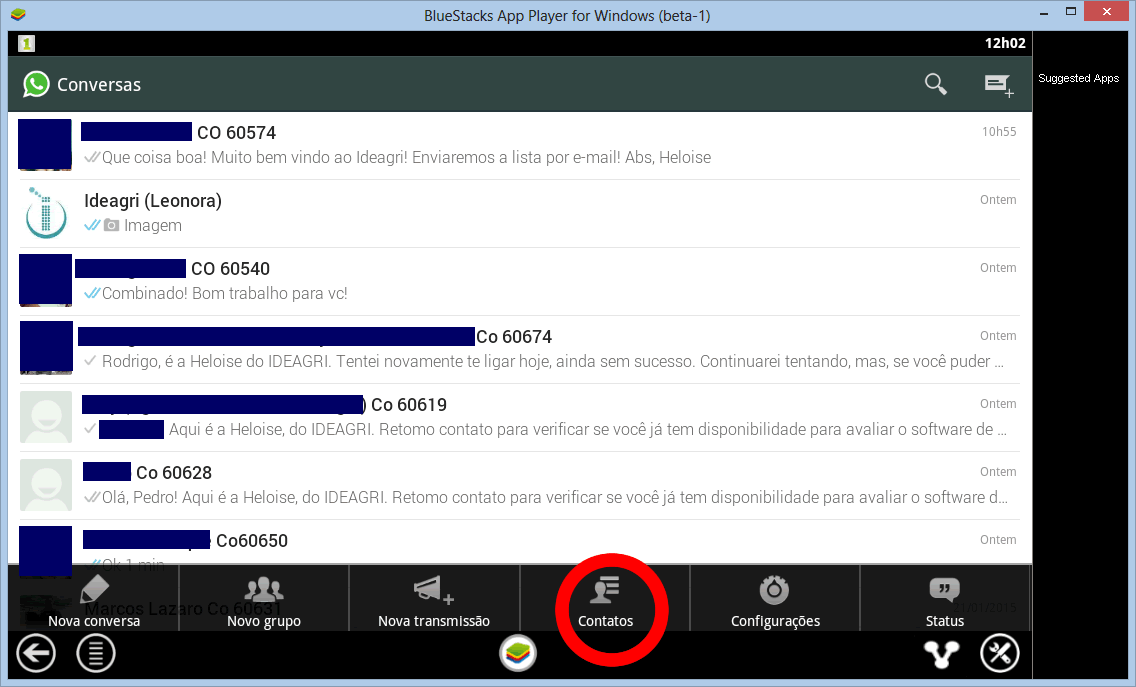Click the BlueStacks back arrow button
Viewport: 1136px width, 687px height.
point(36,654)
